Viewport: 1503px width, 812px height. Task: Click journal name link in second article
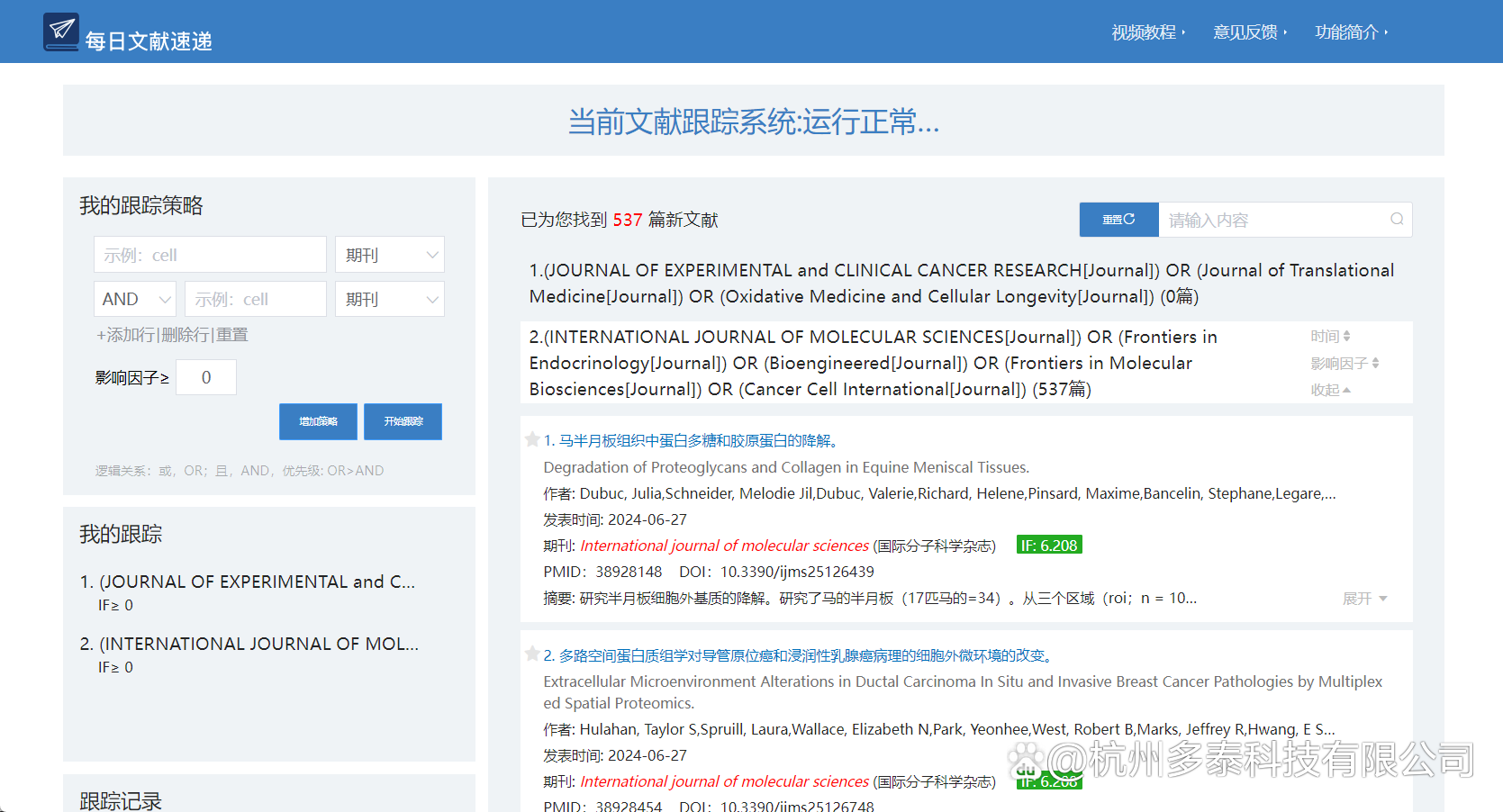click(725, 781)
